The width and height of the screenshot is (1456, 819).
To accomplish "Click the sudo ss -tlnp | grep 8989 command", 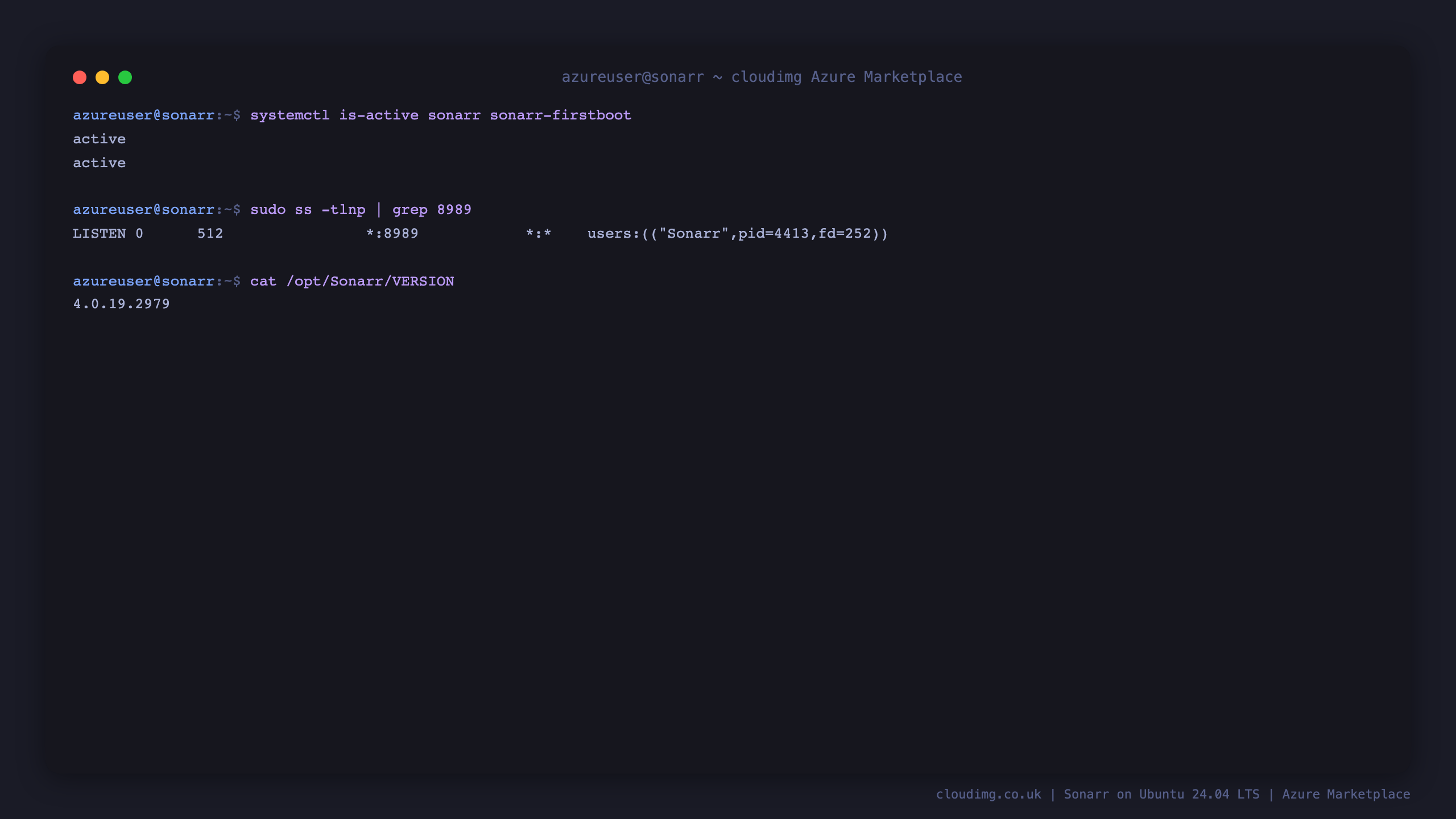I will coord(361,209).
